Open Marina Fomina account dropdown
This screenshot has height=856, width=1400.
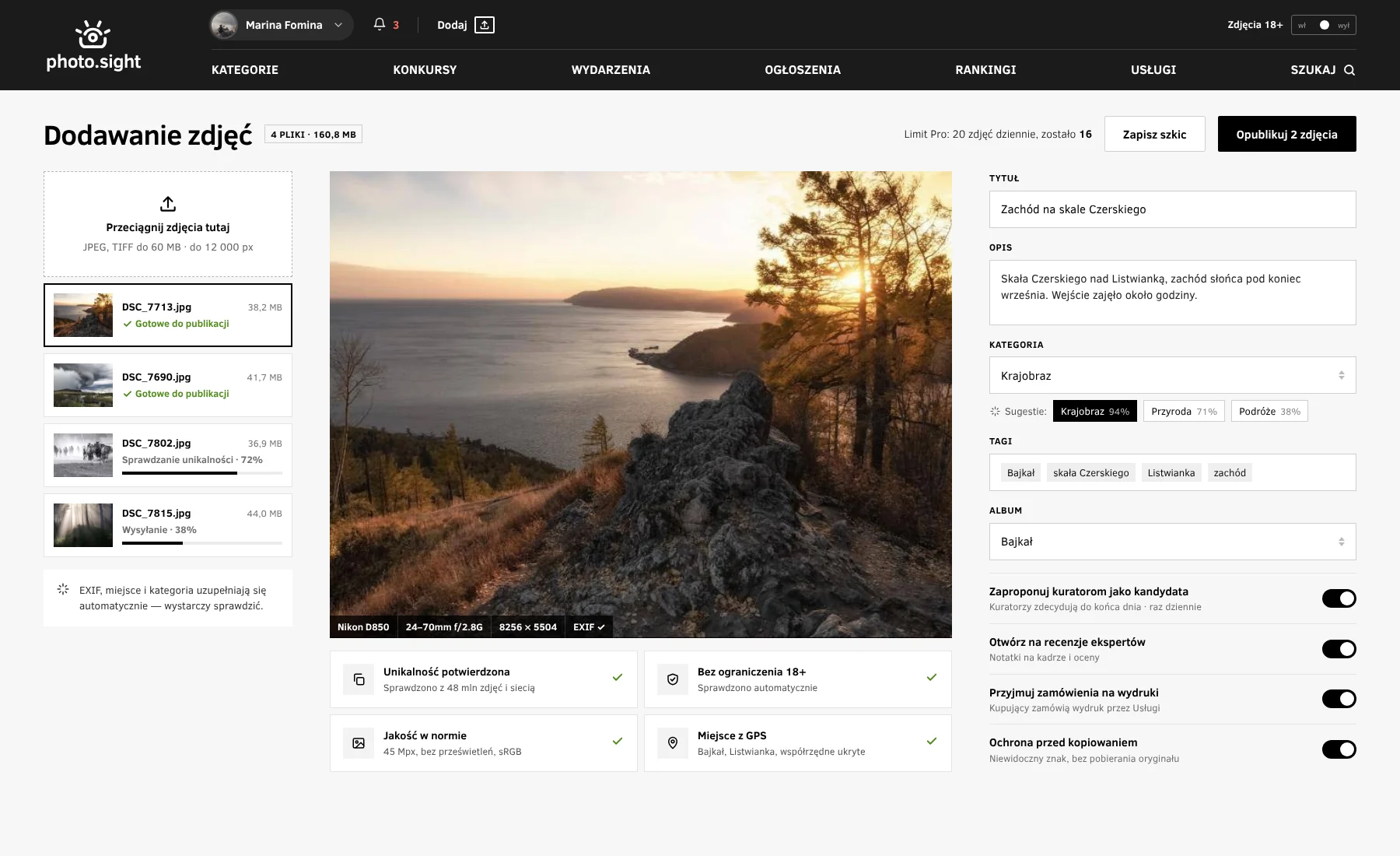pos(281,25)
